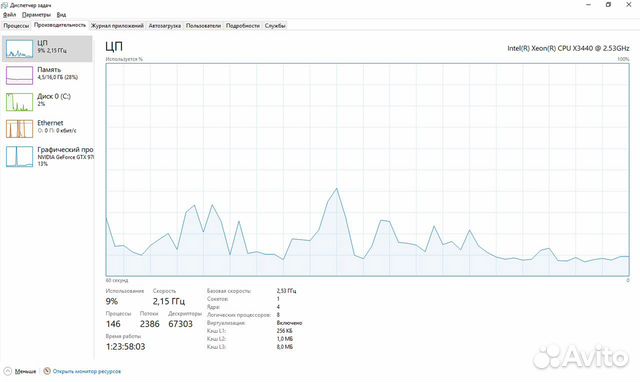
Task: Click the Использование label
Action: [x=125, y=291]
